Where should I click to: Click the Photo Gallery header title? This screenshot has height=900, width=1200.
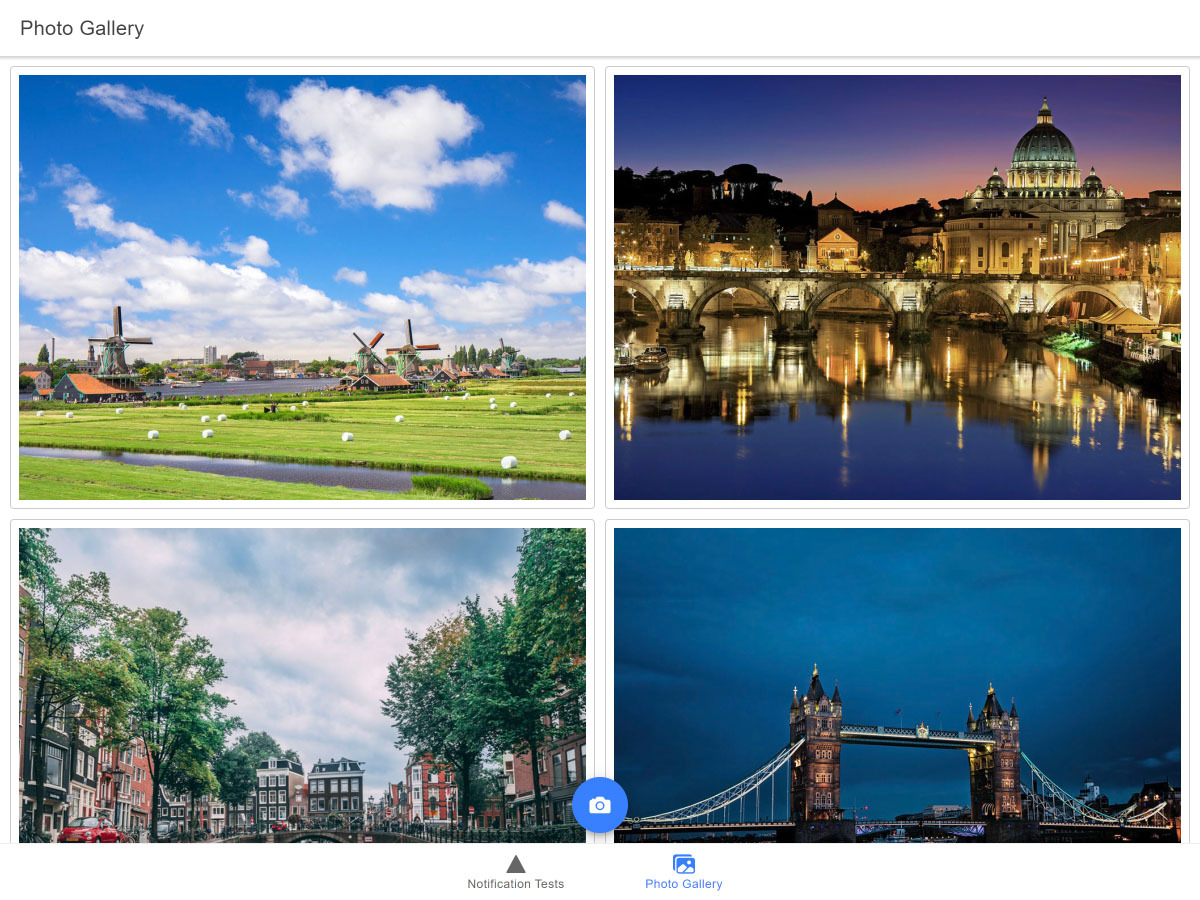coord(82,28)
